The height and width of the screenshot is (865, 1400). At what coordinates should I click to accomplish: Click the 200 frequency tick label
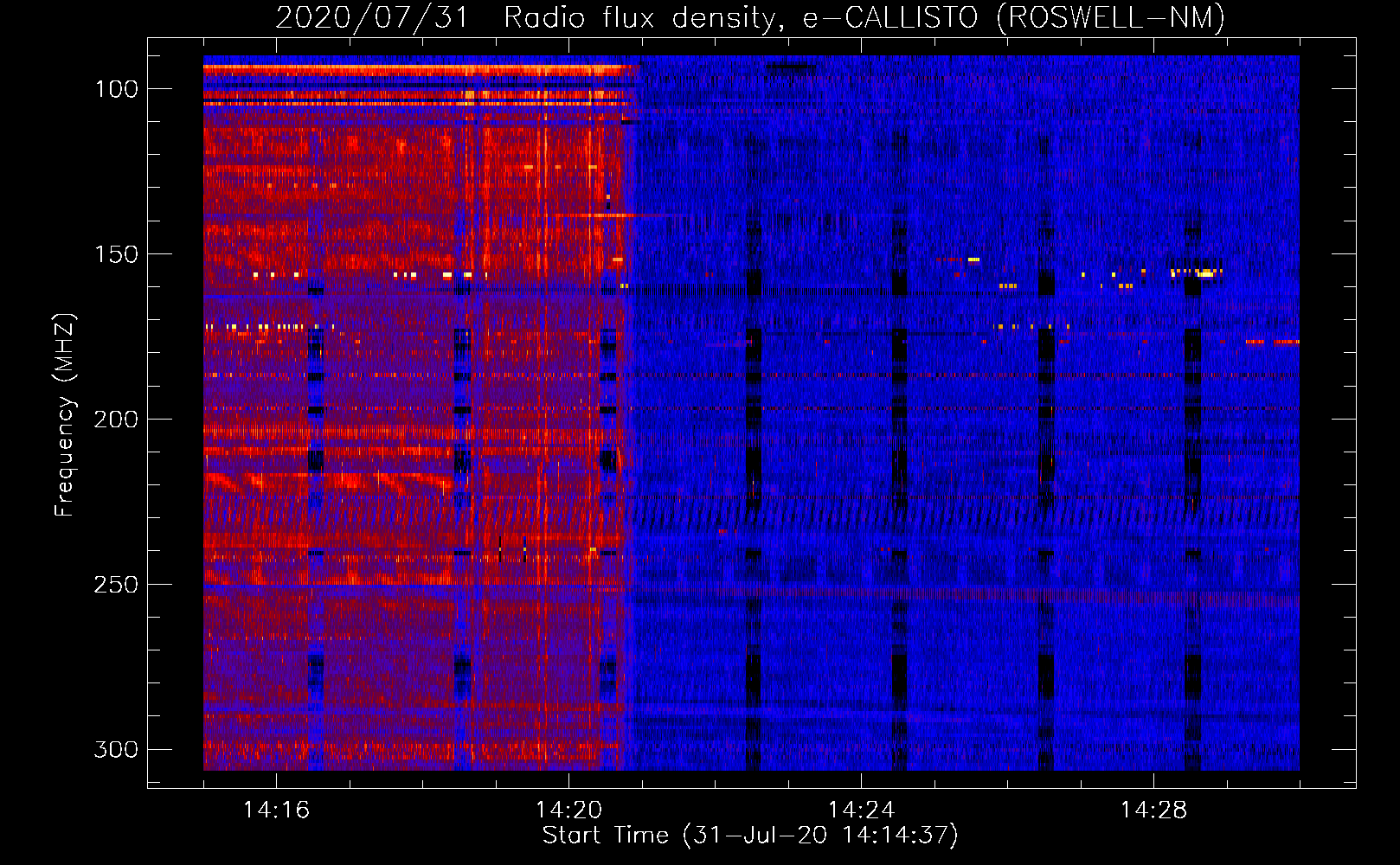click(117, 420)
